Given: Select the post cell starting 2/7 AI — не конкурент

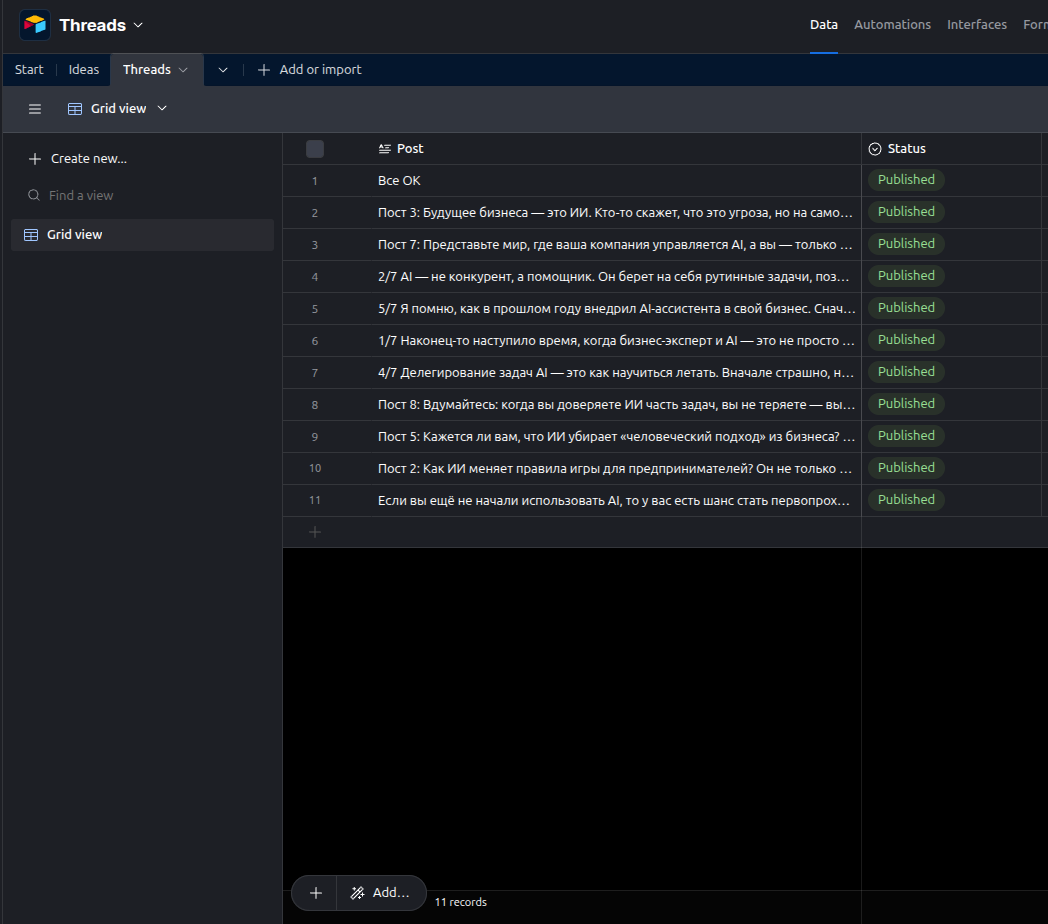Looking at the screenshot, I should click(616, 277).
